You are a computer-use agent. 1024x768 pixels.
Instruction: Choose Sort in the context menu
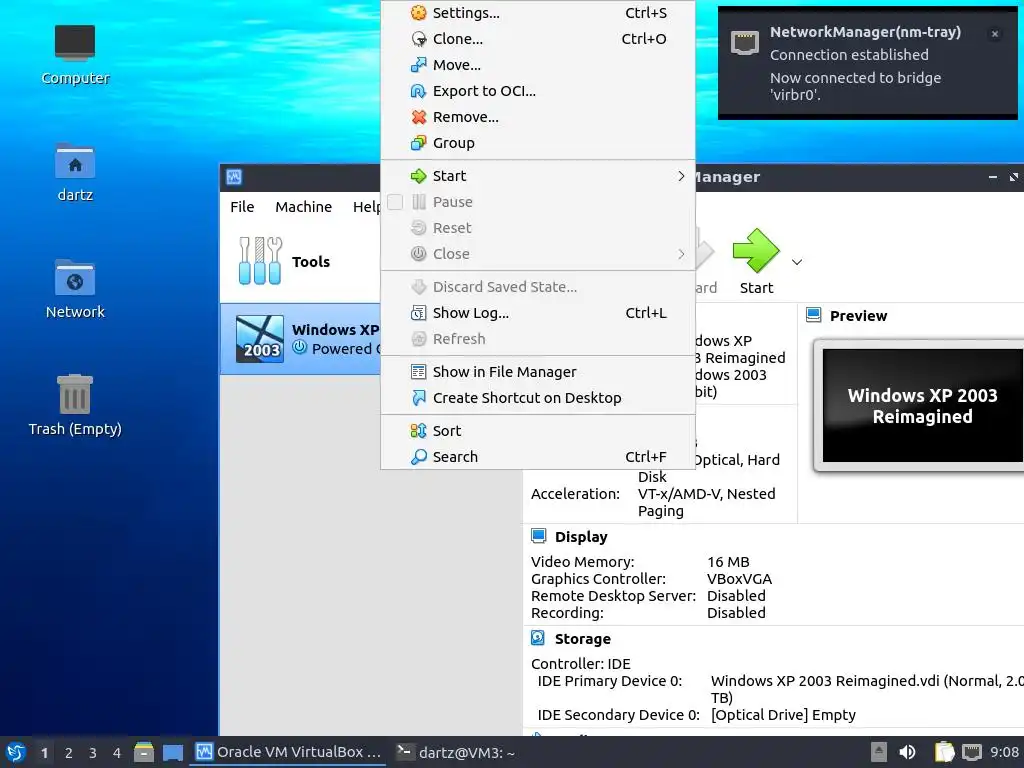coord(538,431)
